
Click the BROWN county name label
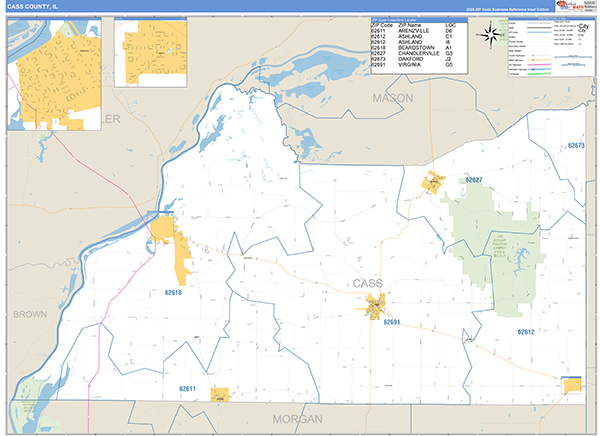coord(30,315)
